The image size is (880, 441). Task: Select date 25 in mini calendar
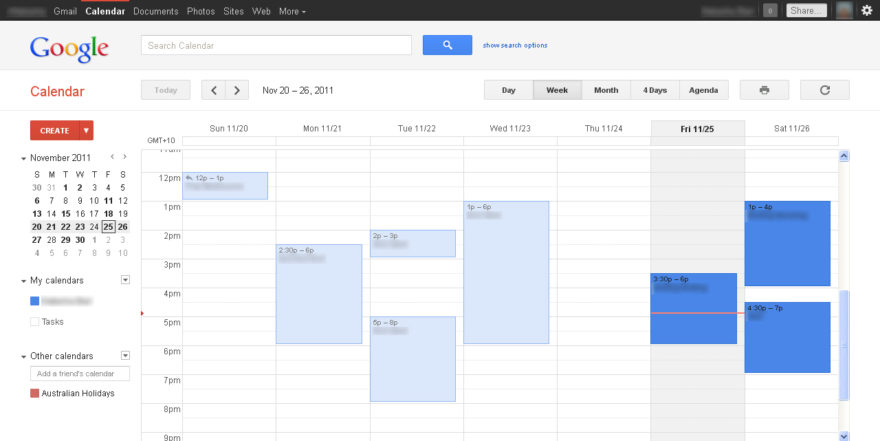pyautogui.click(x=108, y=227)
